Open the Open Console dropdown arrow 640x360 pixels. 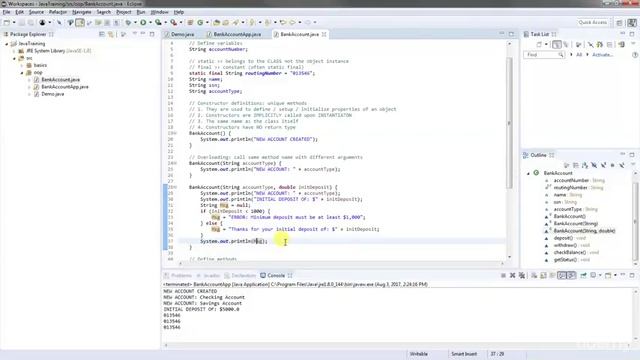point(615,276)
